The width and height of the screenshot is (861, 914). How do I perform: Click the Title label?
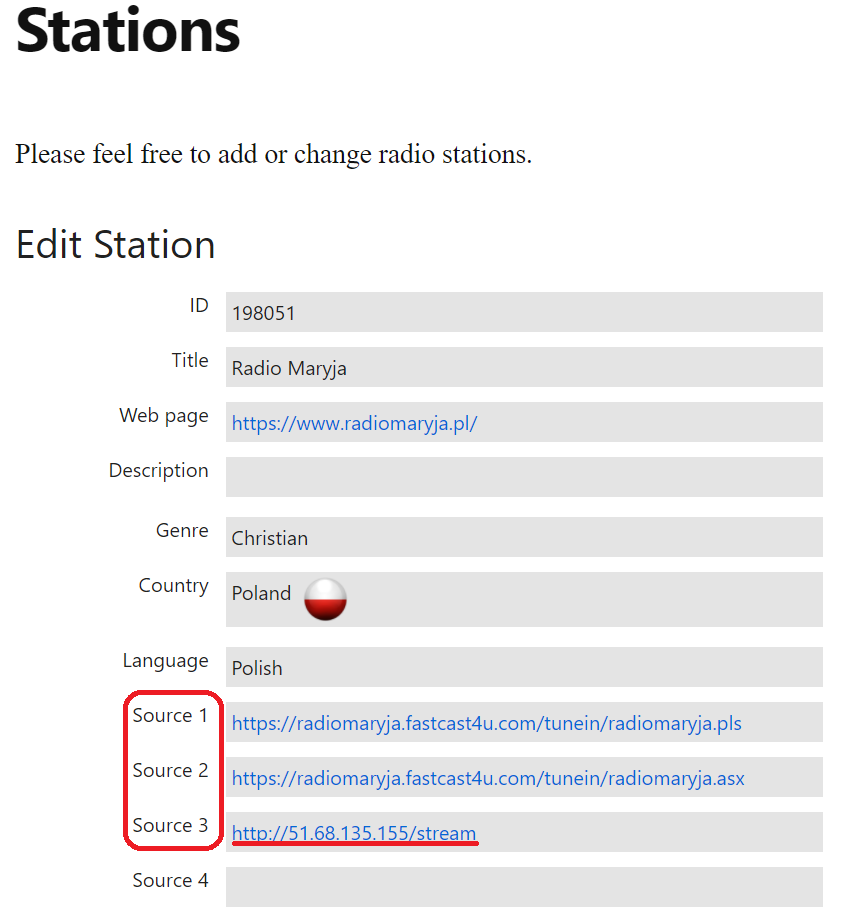[190, 360]
